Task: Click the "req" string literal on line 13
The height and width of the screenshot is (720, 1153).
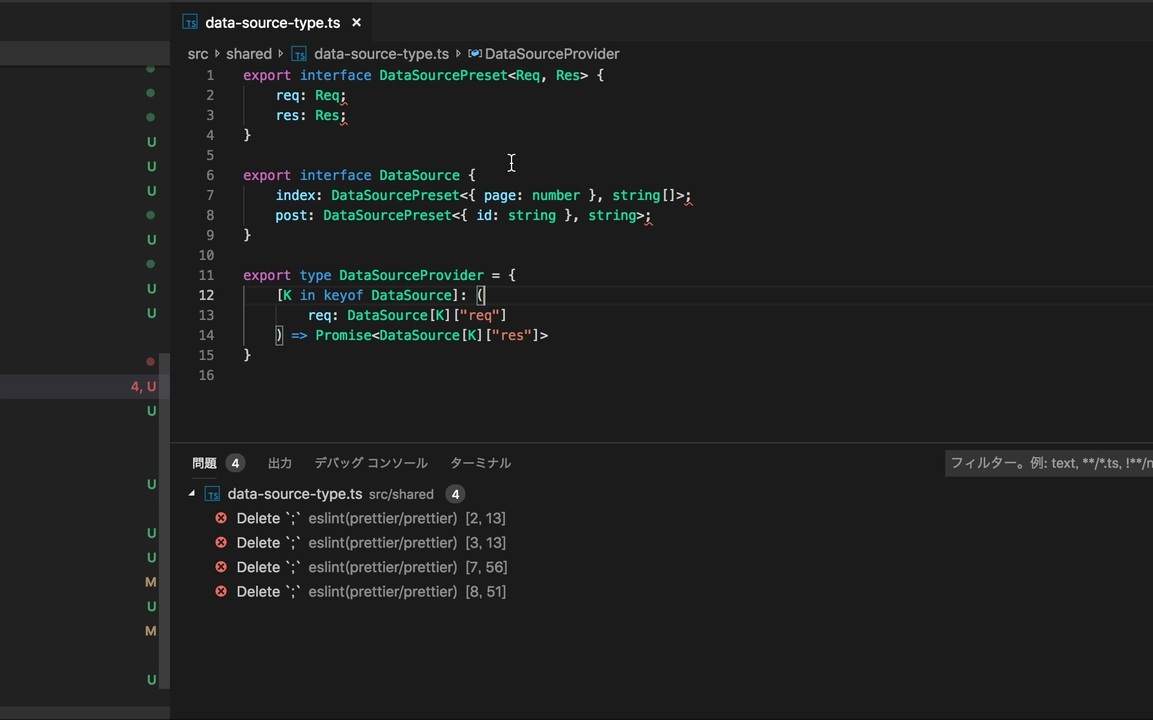Action: point(479,315)
